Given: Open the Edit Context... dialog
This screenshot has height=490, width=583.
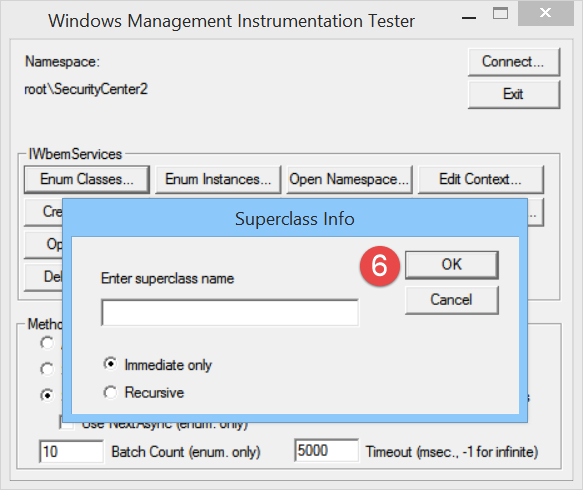Looking at the screenshot, I should click(481, 180).
